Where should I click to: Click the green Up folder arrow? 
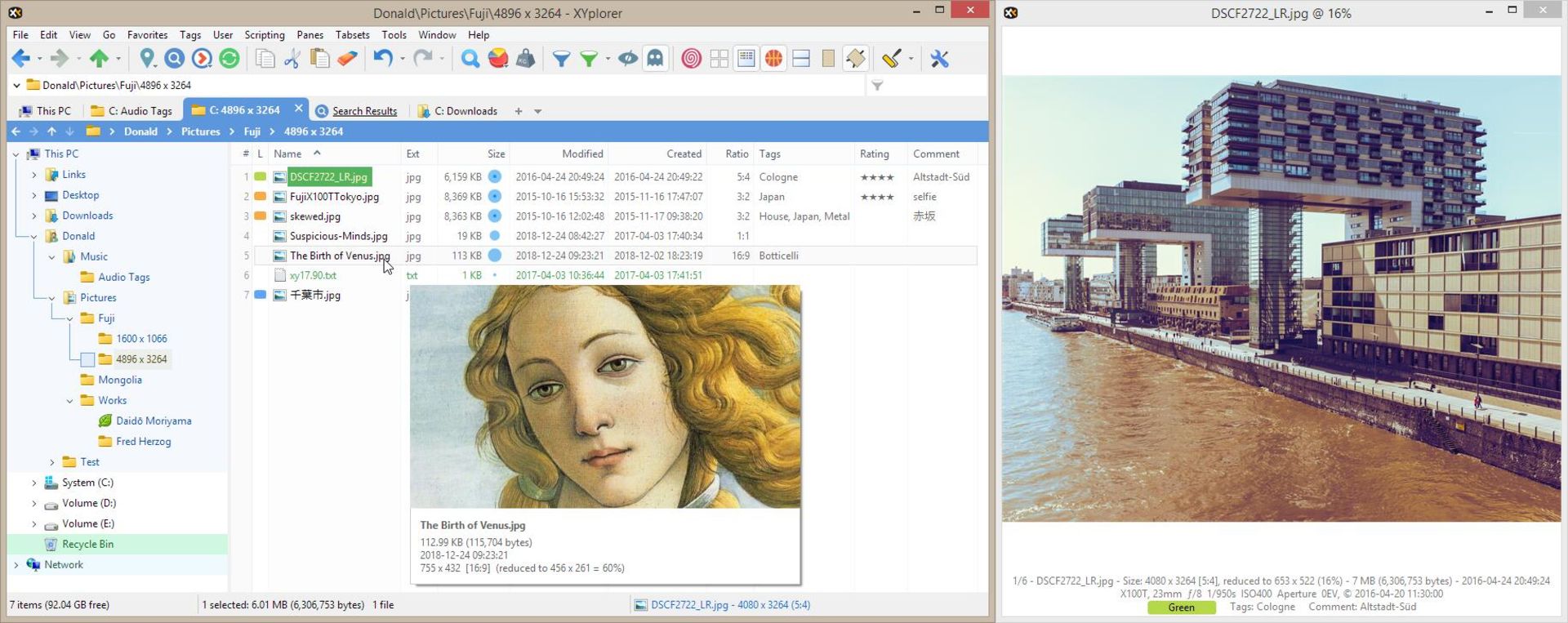click(99, 59)
